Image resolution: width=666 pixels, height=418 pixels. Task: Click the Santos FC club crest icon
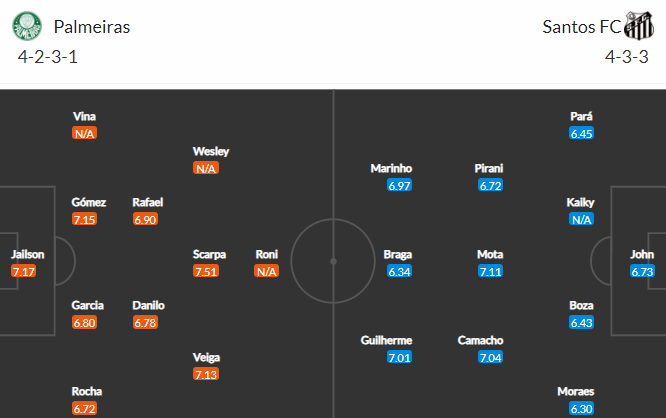coord(639,27)
